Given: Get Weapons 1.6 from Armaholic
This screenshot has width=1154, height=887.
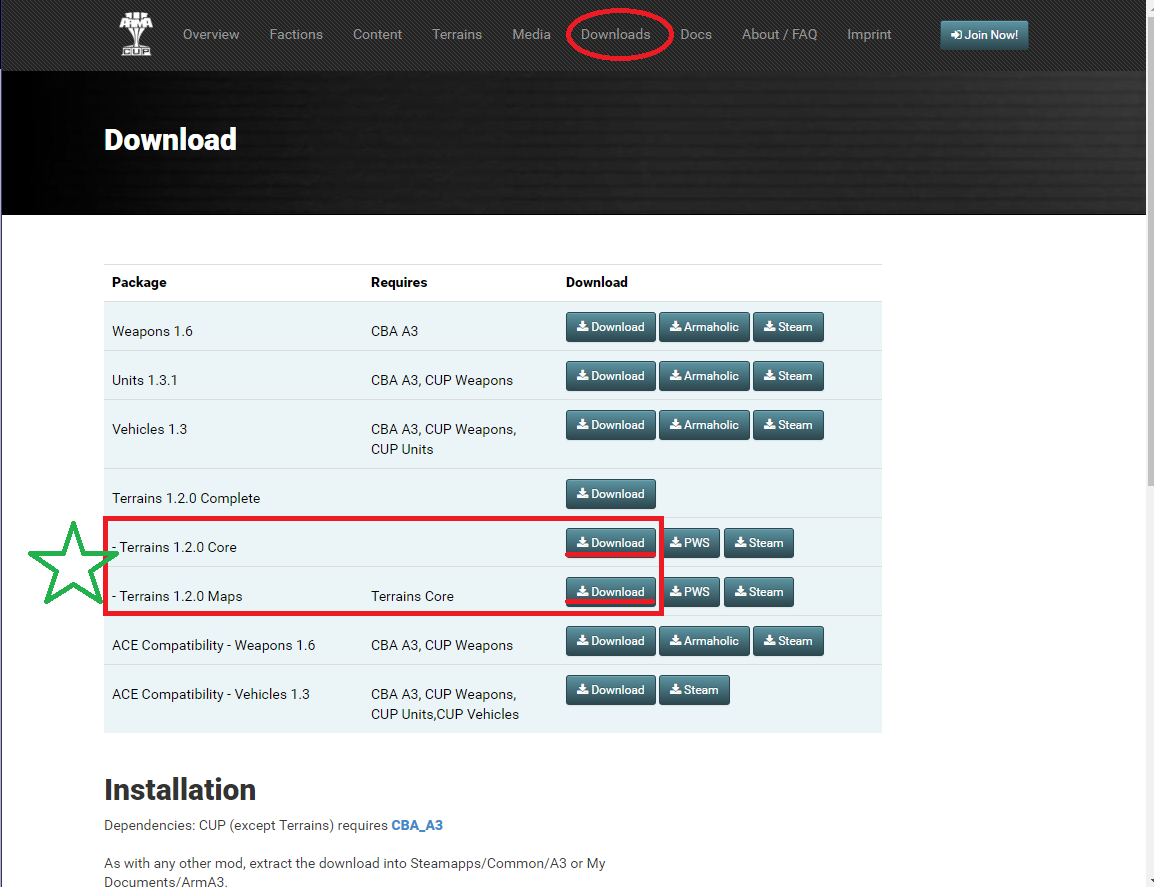Looking at the screenshot, I should point(704,327).
